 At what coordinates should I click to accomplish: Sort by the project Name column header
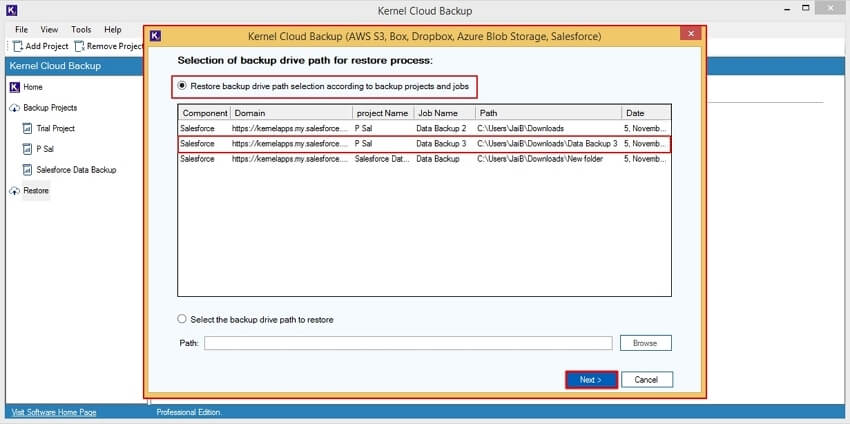click(383, 113)
